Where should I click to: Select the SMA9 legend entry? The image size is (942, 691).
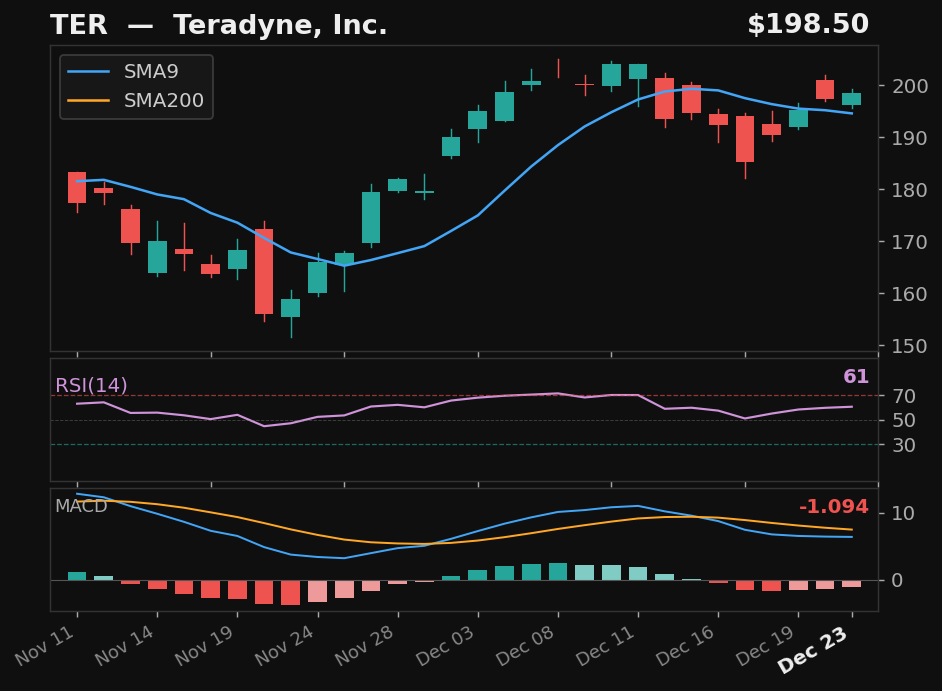[123, 72]
